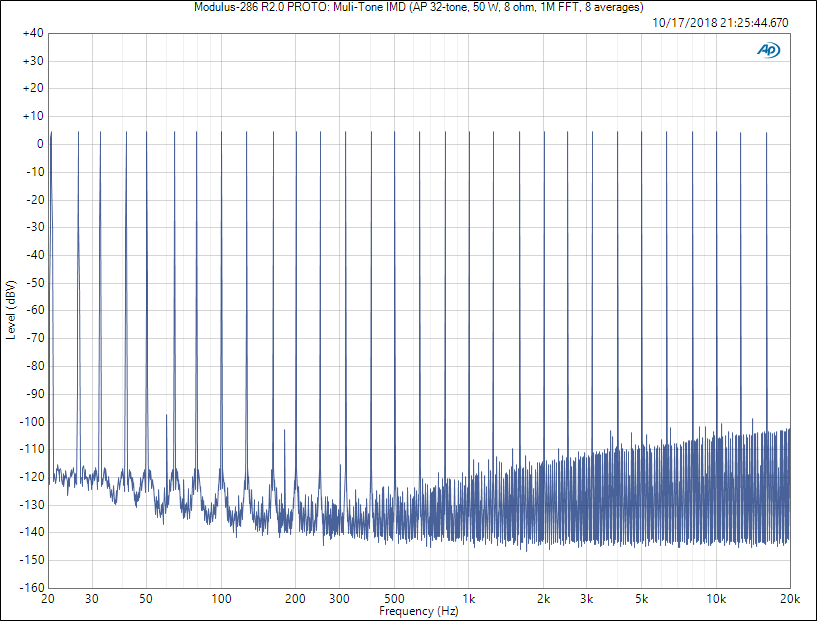Select the timestamp '10/17/2018 21:25:44.670'

[x=720, y=22]
